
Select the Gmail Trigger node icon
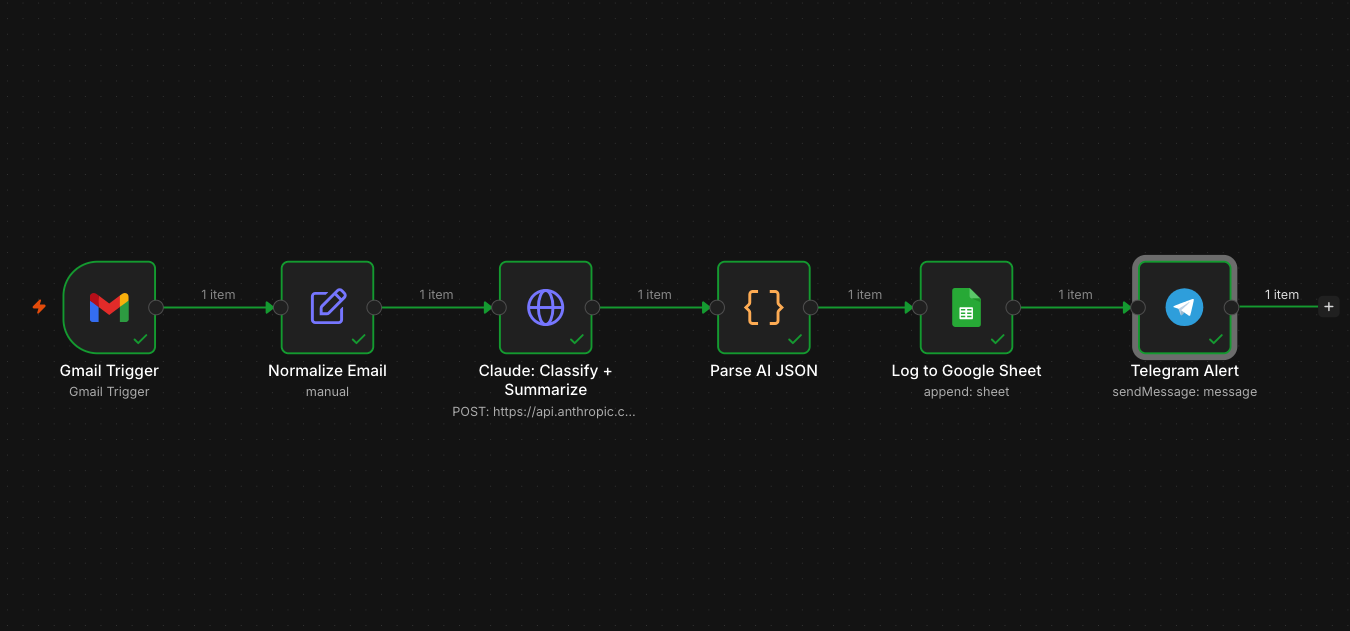[109, 307]
